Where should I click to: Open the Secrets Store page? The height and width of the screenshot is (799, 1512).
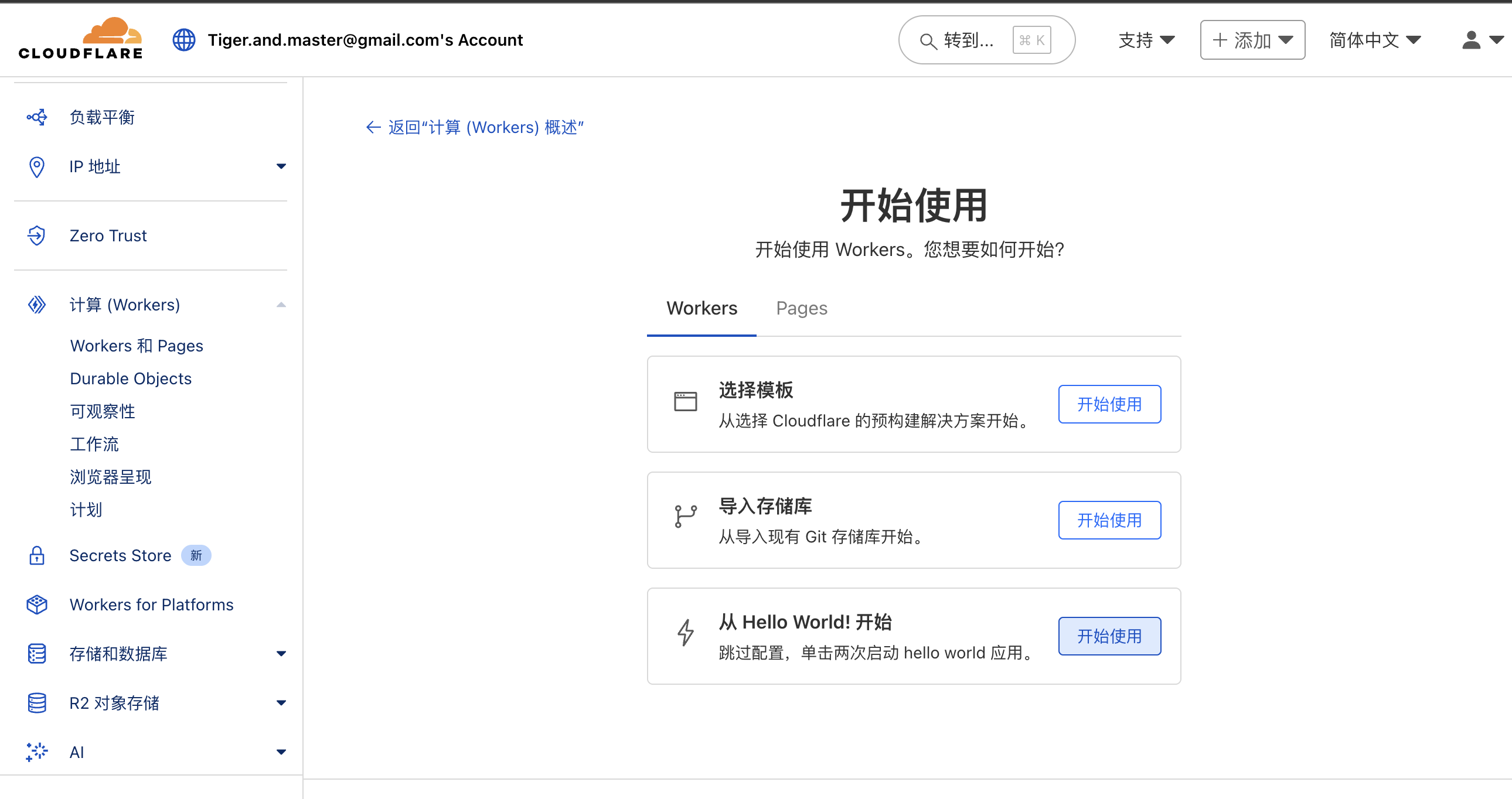pos(120,555)
